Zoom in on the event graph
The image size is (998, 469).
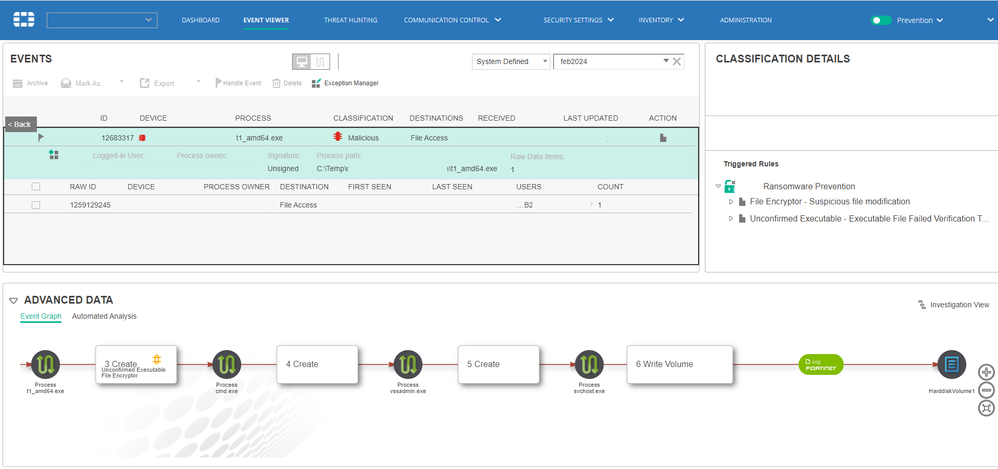click(986, 372)
